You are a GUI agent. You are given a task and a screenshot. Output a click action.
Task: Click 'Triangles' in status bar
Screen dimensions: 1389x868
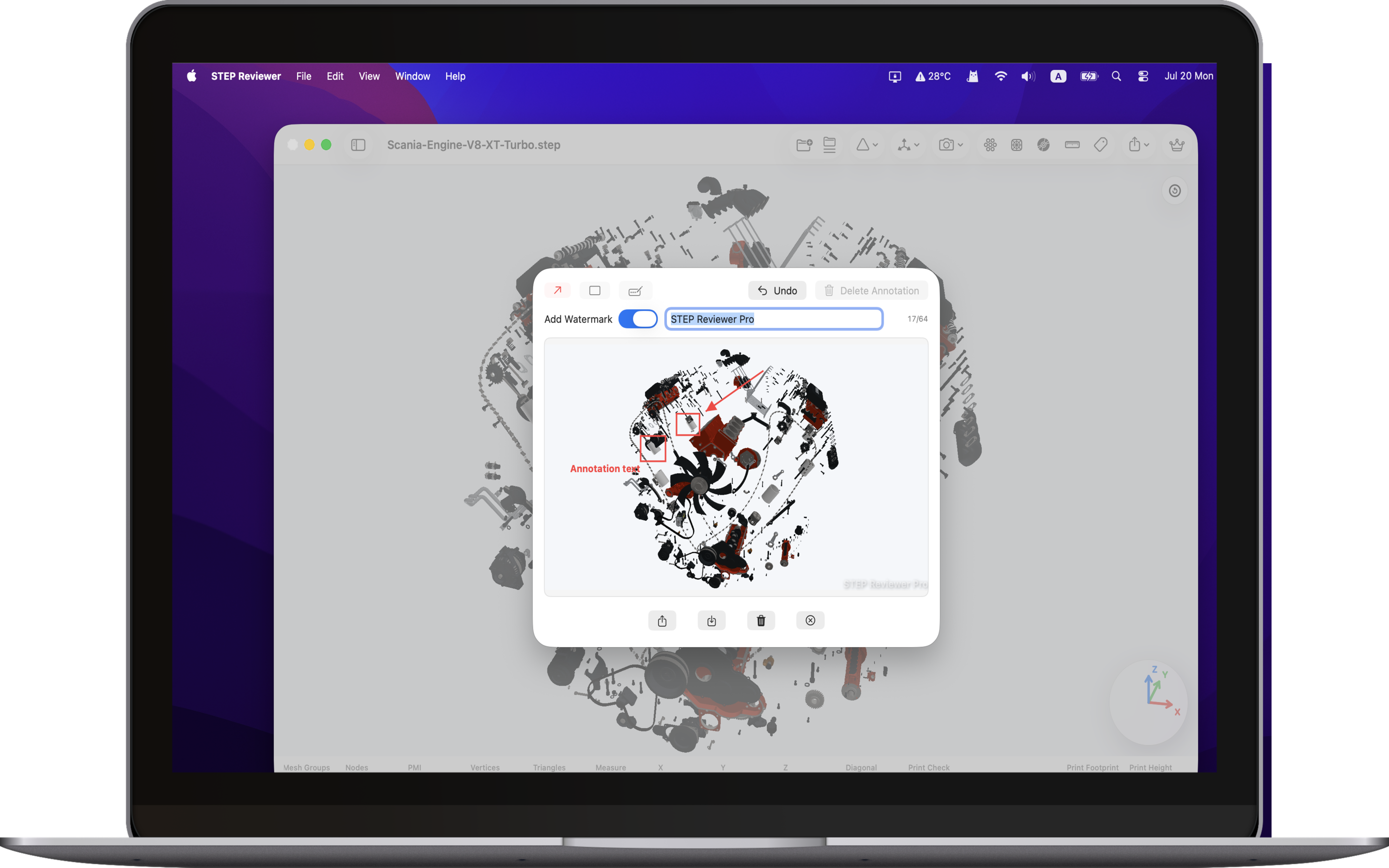tap(549, 768)
